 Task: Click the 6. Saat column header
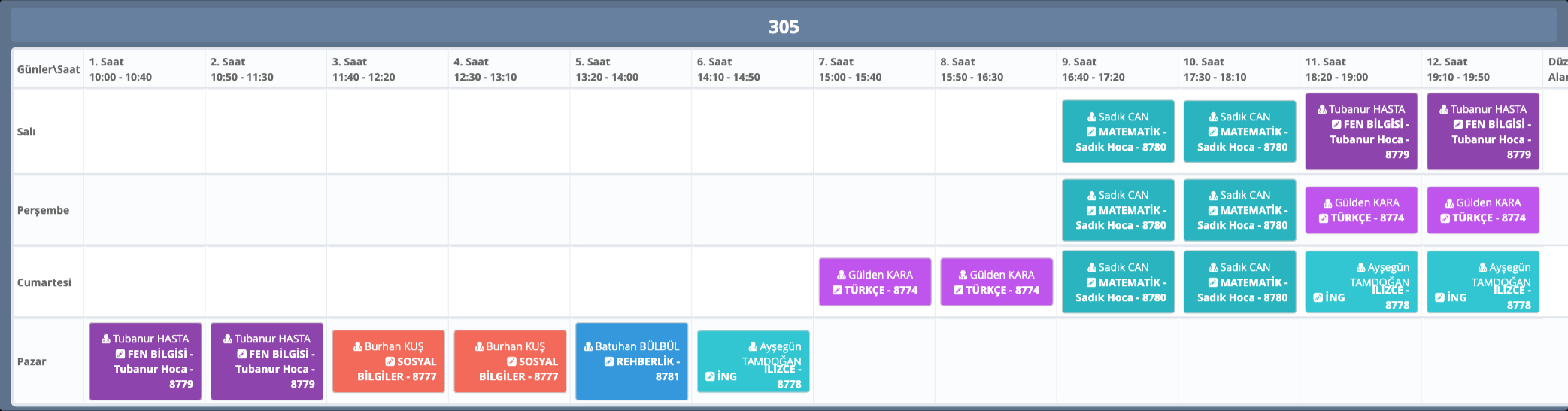pyautogui.click(x=752, y=69)
